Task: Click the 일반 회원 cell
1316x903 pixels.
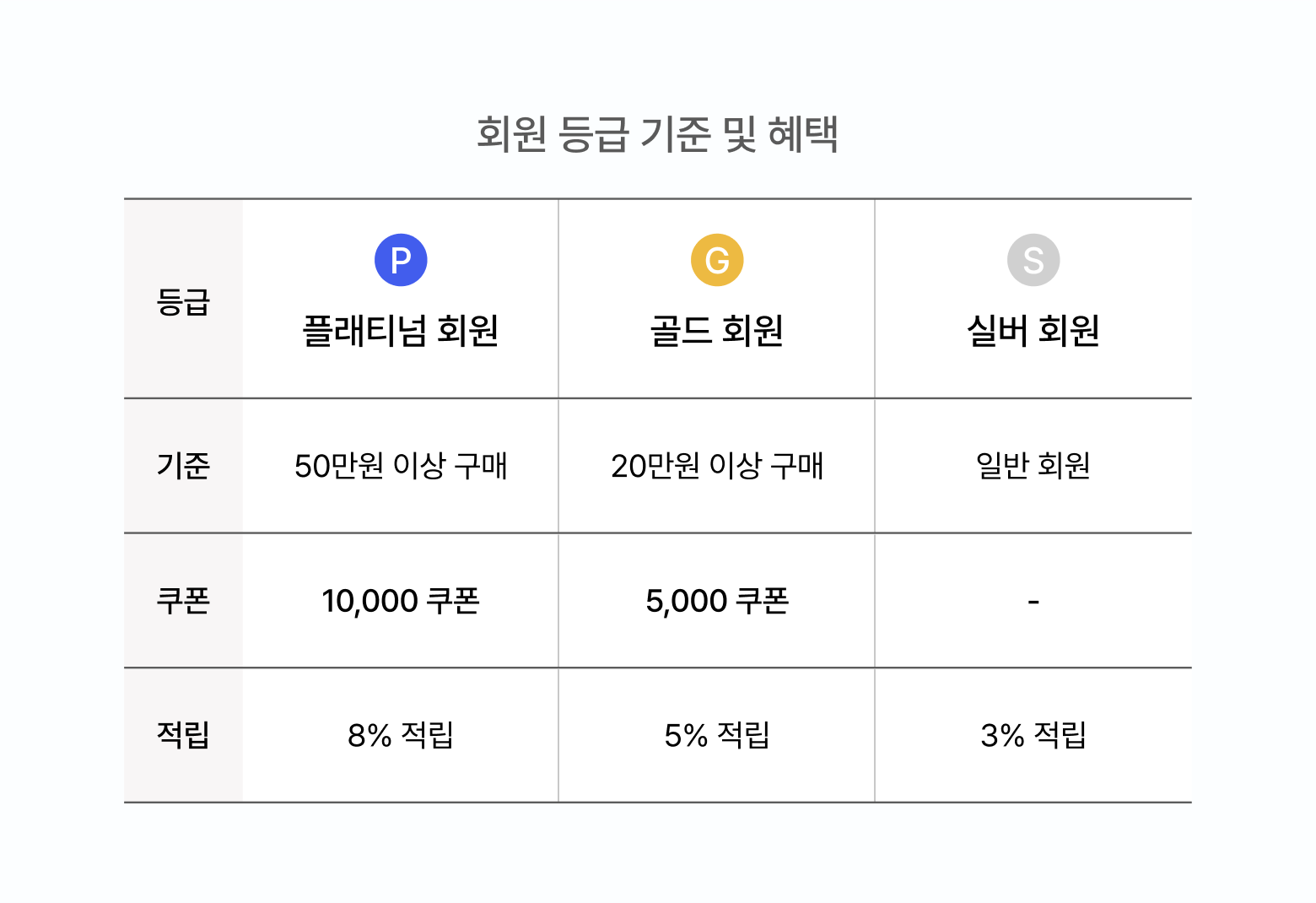Action: 1033,465
